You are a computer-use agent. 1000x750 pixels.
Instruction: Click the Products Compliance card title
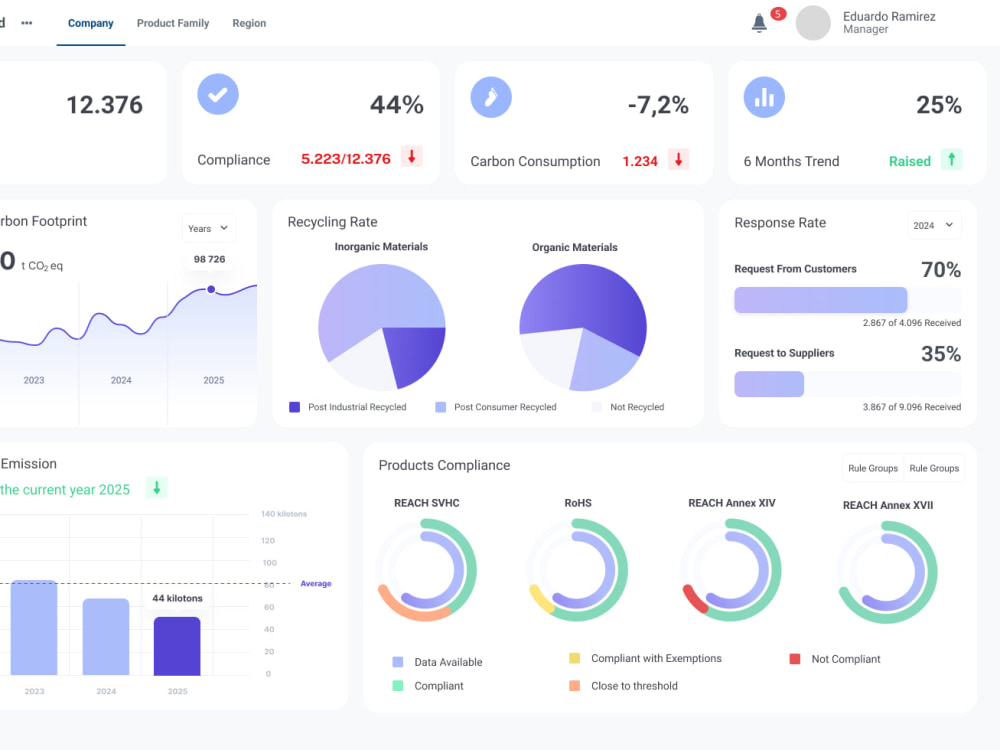[445, 466]
